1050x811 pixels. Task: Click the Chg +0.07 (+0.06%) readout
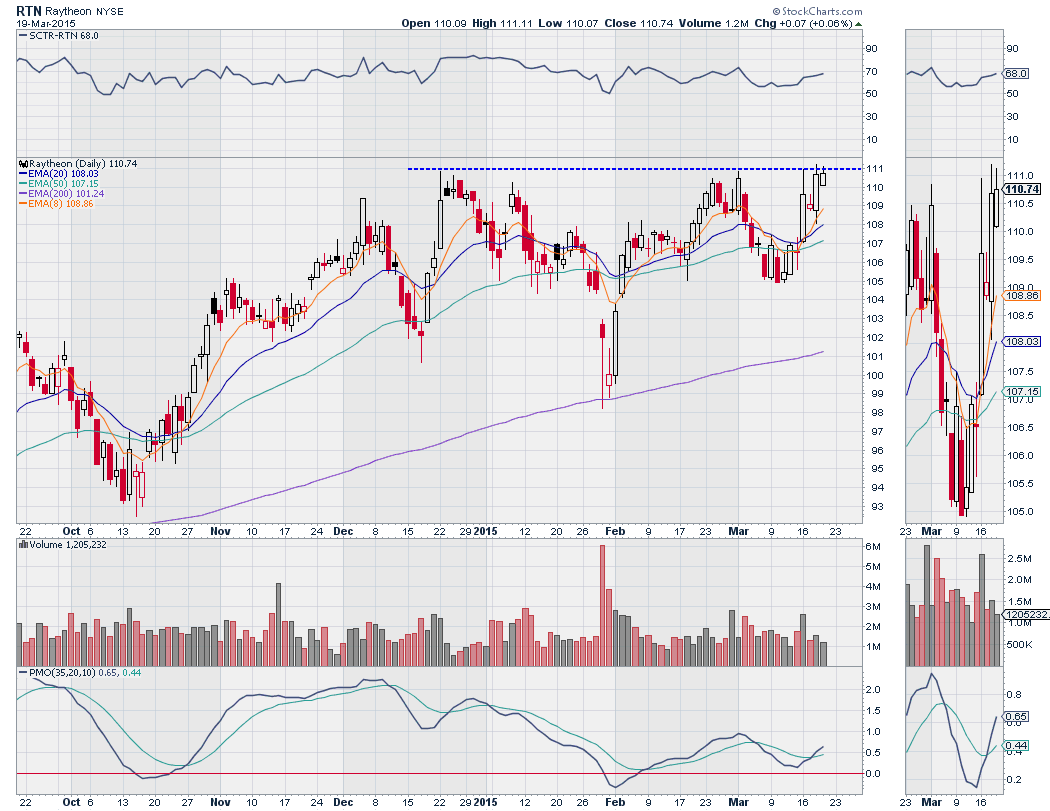click(804, 23)
